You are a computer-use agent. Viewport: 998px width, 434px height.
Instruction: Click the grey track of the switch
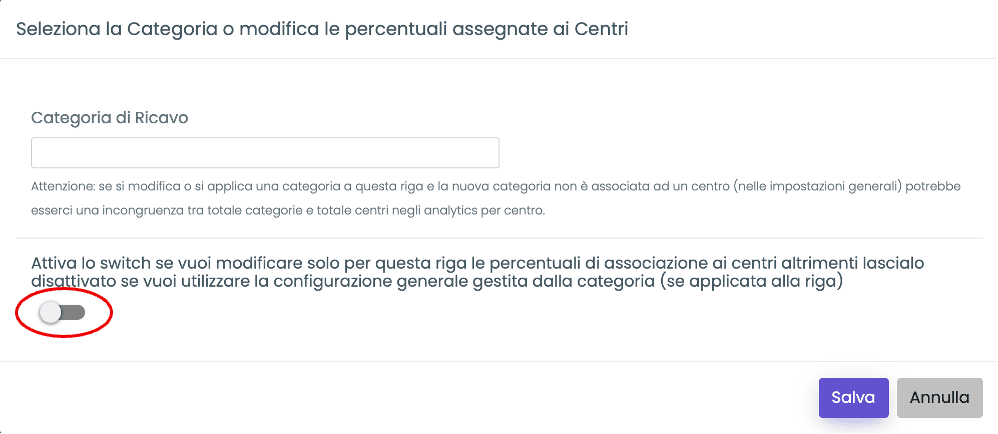click(75, 313)
